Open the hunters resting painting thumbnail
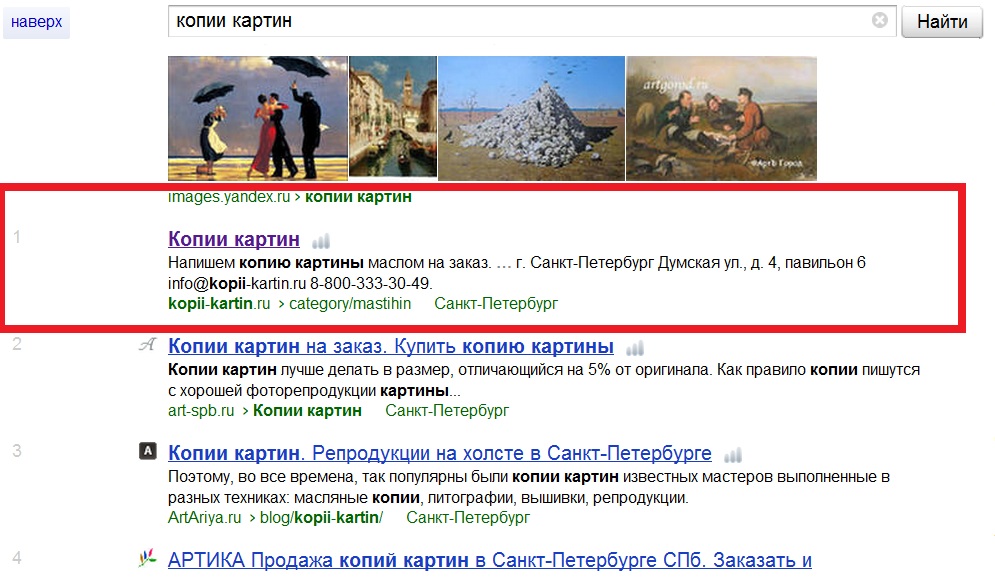 722,118
